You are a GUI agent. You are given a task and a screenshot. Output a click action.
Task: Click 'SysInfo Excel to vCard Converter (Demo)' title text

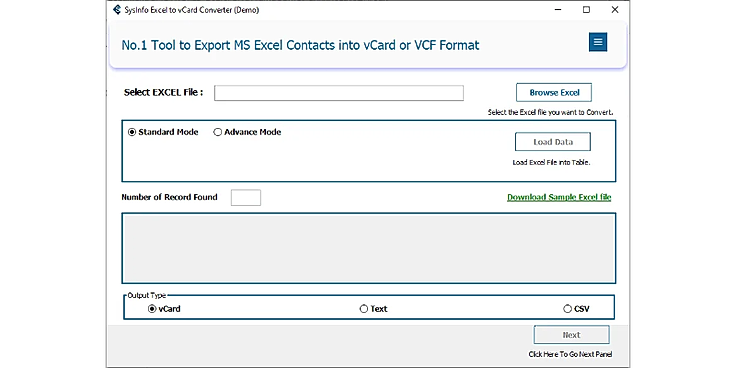(x=192, y=10)
